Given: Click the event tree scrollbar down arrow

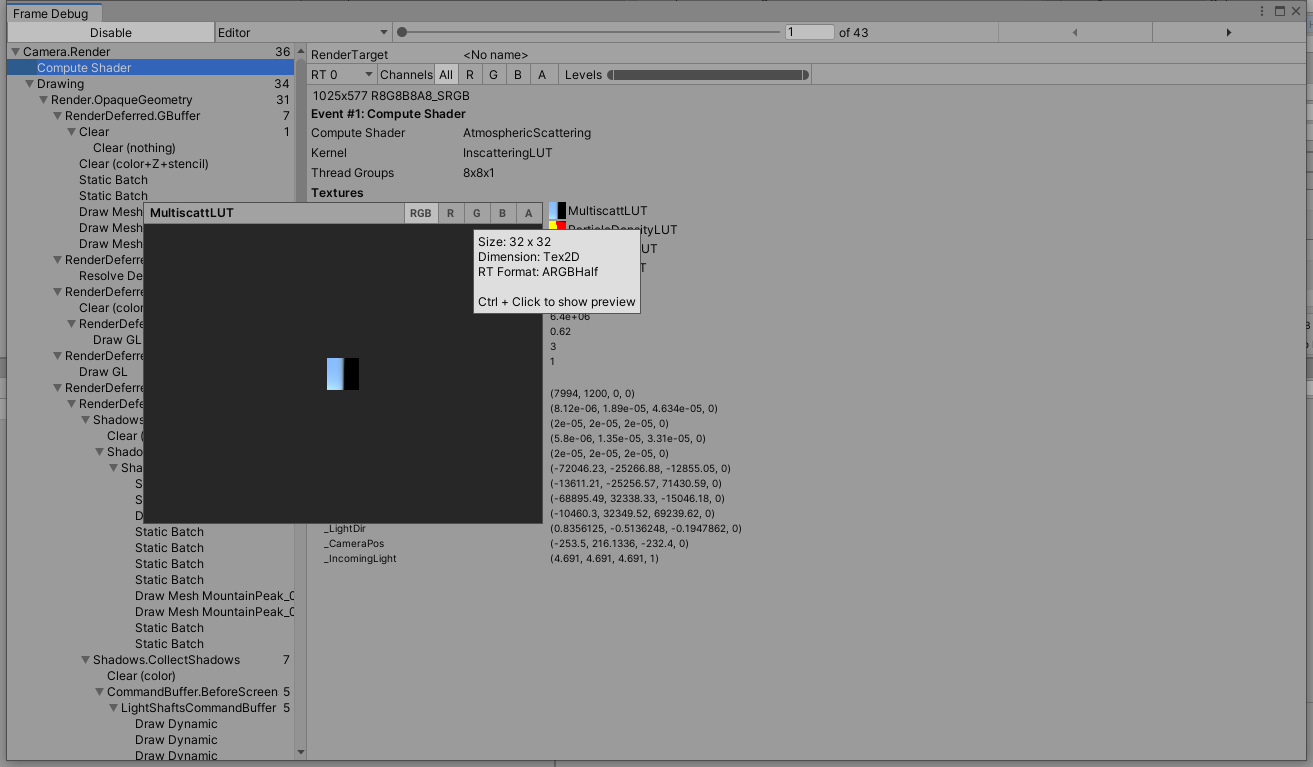Looking at the screenshot, I should tap(301, 751).
